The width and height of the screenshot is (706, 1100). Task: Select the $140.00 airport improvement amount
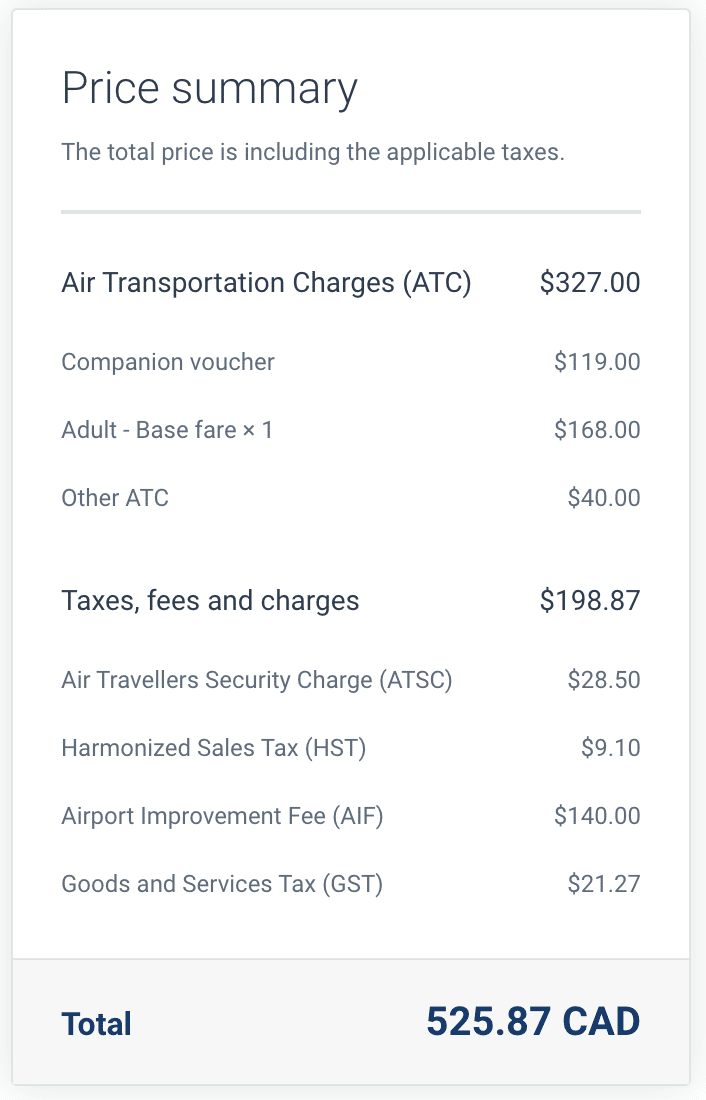coord(597,816)
